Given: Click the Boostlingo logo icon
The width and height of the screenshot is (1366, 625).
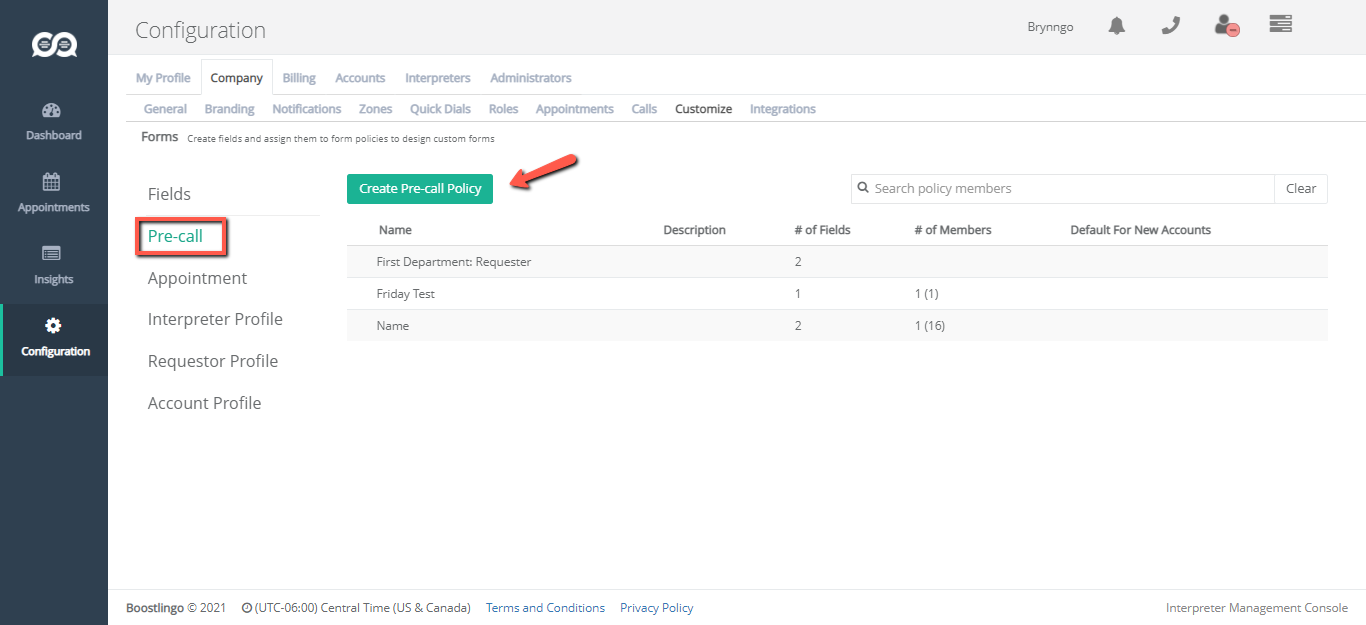Looking at the screenshot, I should click(54, 44).
